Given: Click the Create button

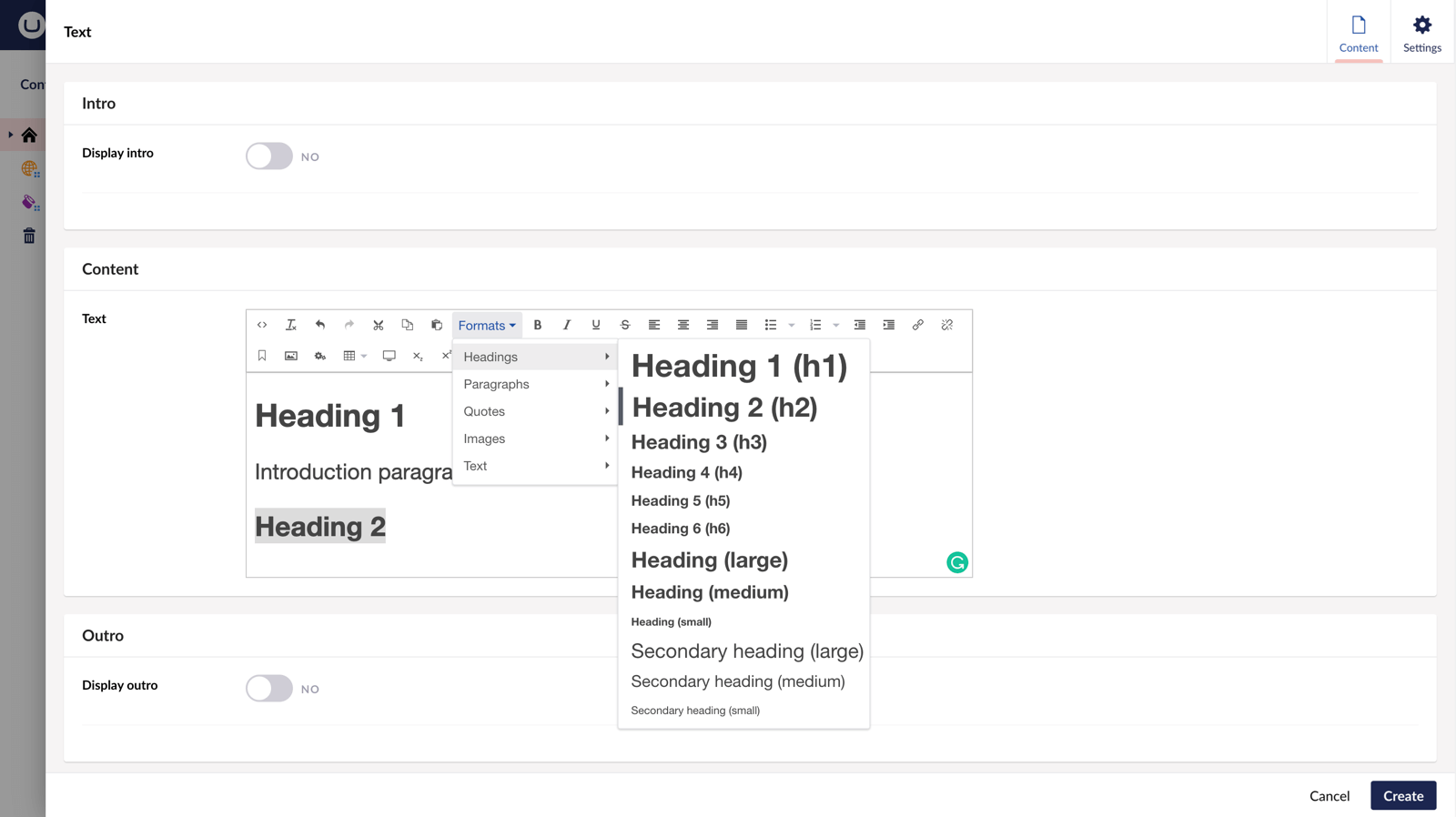Looking at the screenshot, I should click(1402, 796).
